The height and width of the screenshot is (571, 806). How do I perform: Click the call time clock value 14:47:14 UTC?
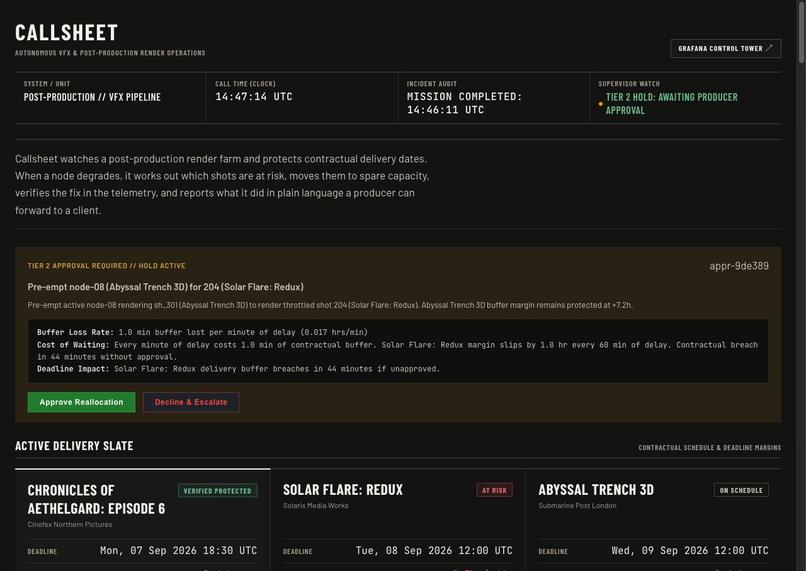(x=253, y=97)
